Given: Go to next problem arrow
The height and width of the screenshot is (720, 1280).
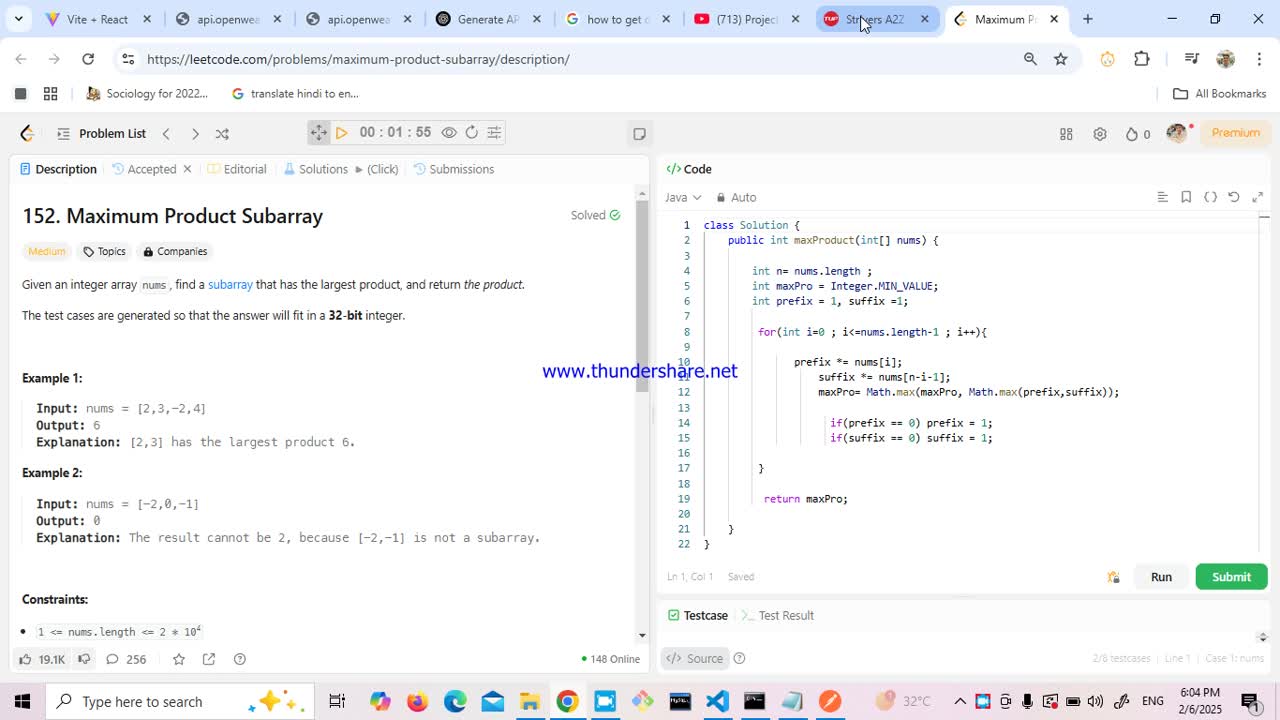Looking at the screenshot, I should tap(195, 133).
